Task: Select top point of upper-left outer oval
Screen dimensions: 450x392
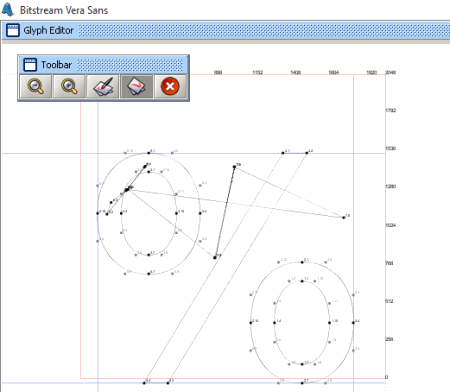Action: coord(149,153)
